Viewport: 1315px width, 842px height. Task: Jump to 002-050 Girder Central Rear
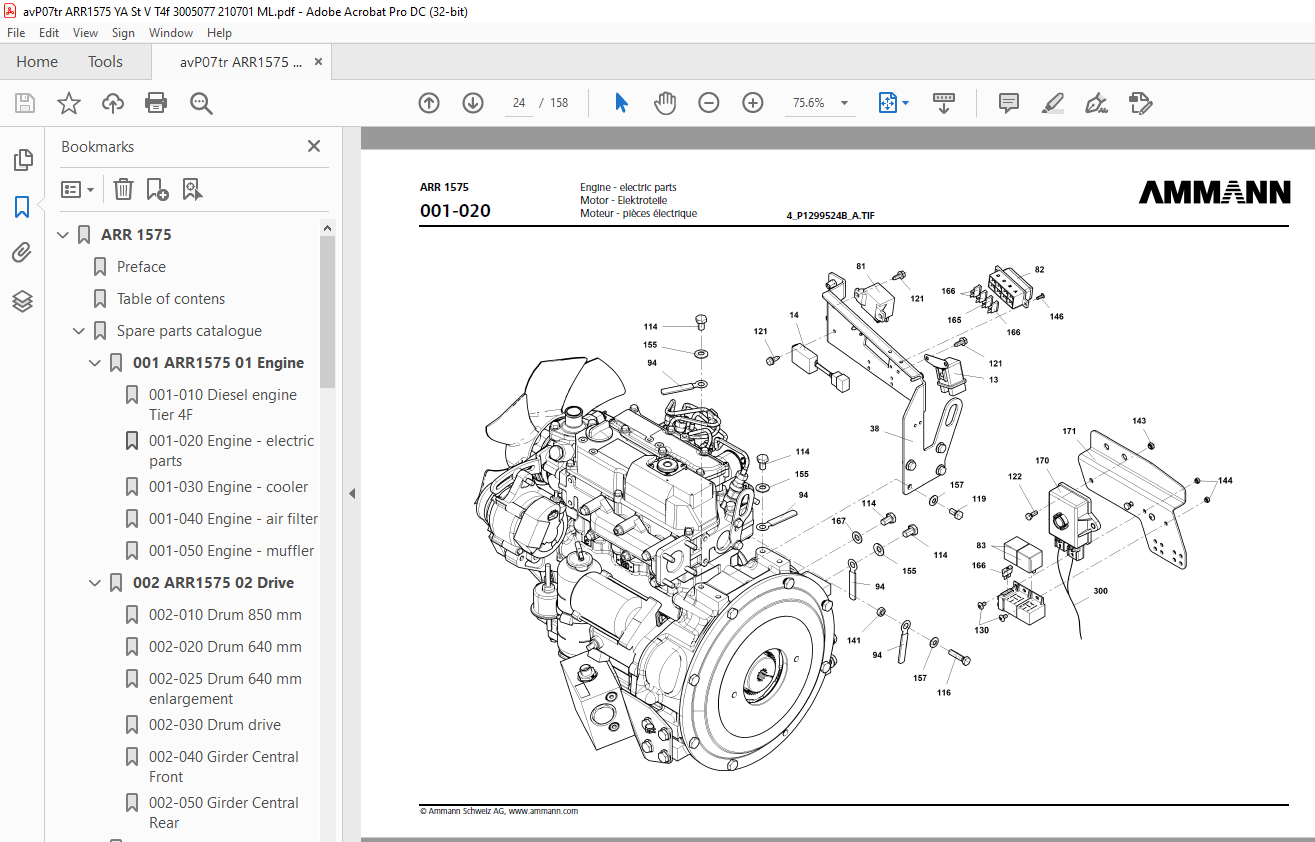point(224,813)
